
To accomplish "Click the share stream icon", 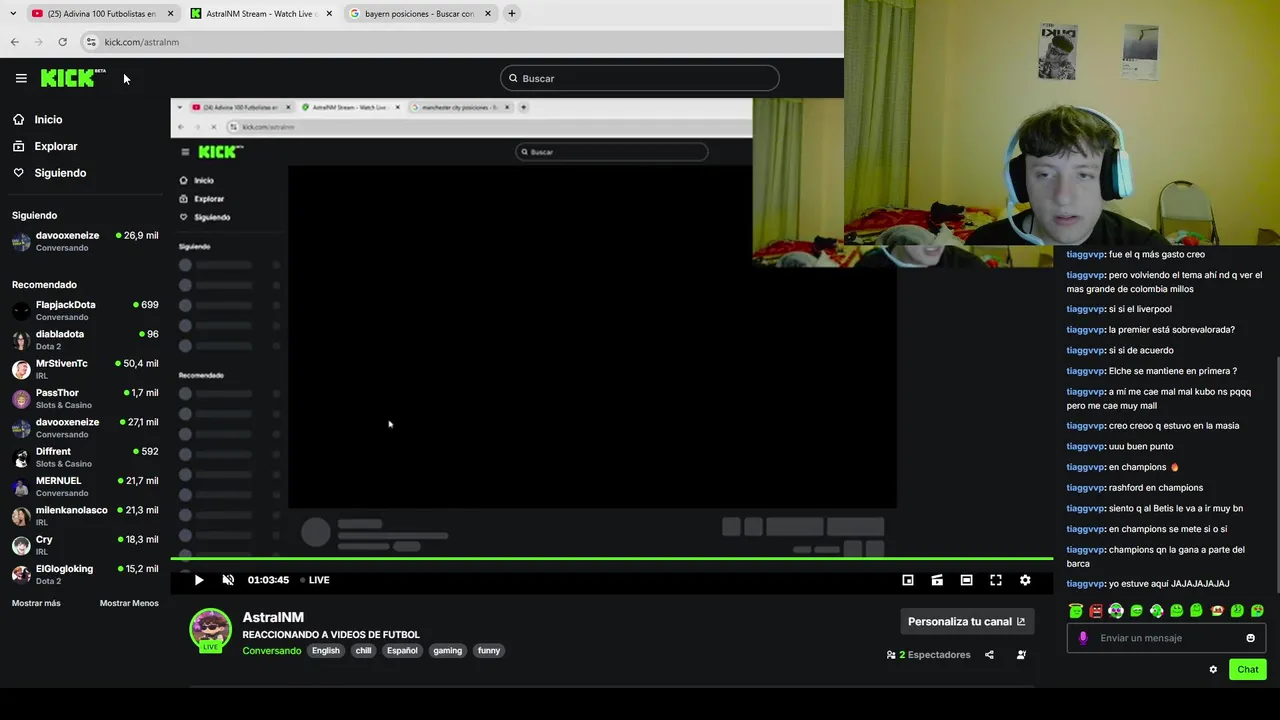I will [989, 655].
